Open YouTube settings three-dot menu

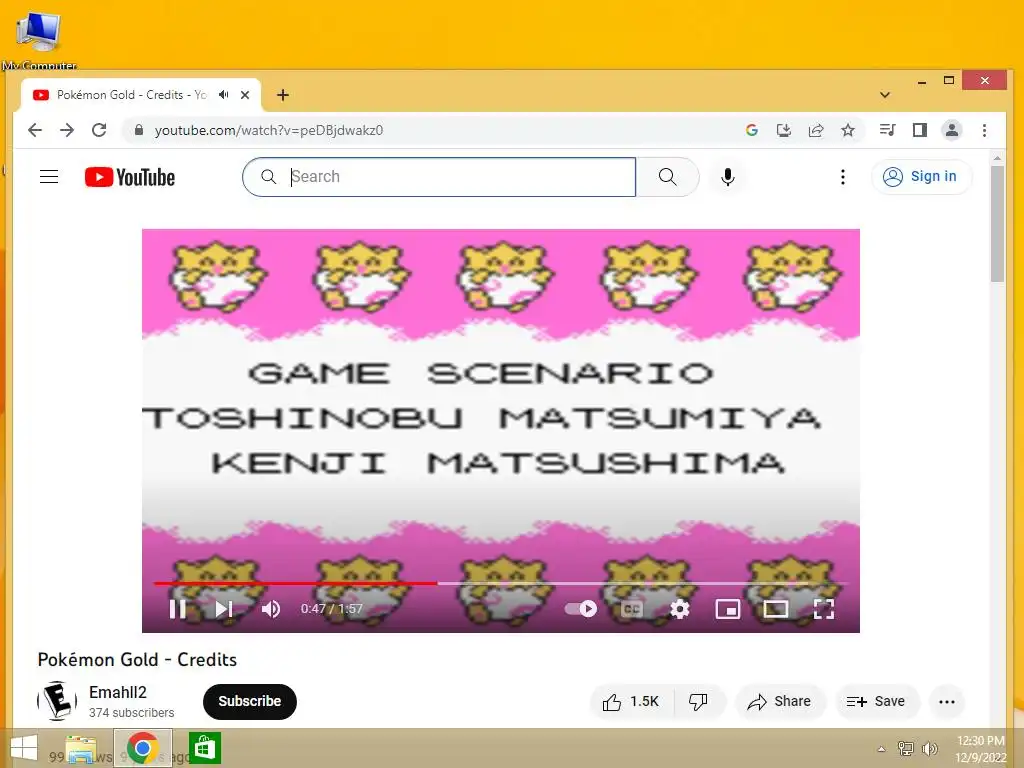[842, 177]
